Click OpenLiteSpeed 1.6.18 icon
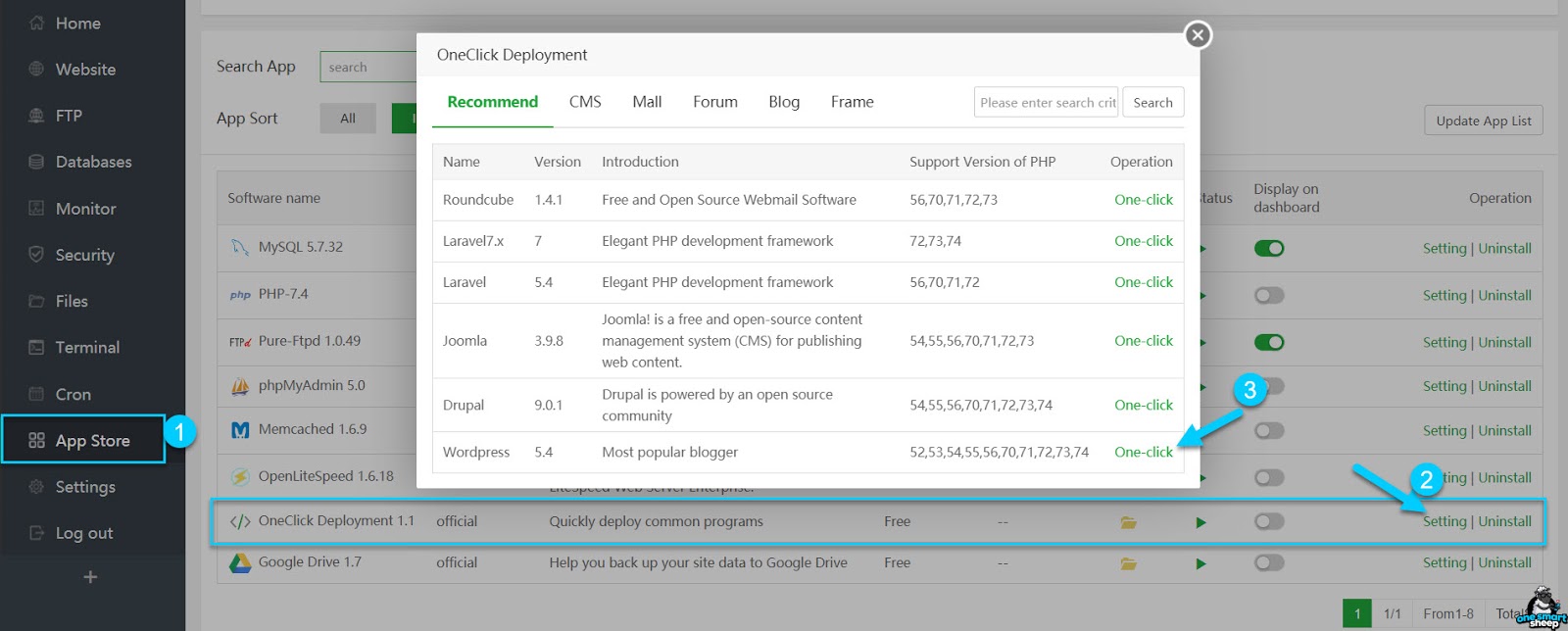The image size is (1568, 631). [240, 477]
